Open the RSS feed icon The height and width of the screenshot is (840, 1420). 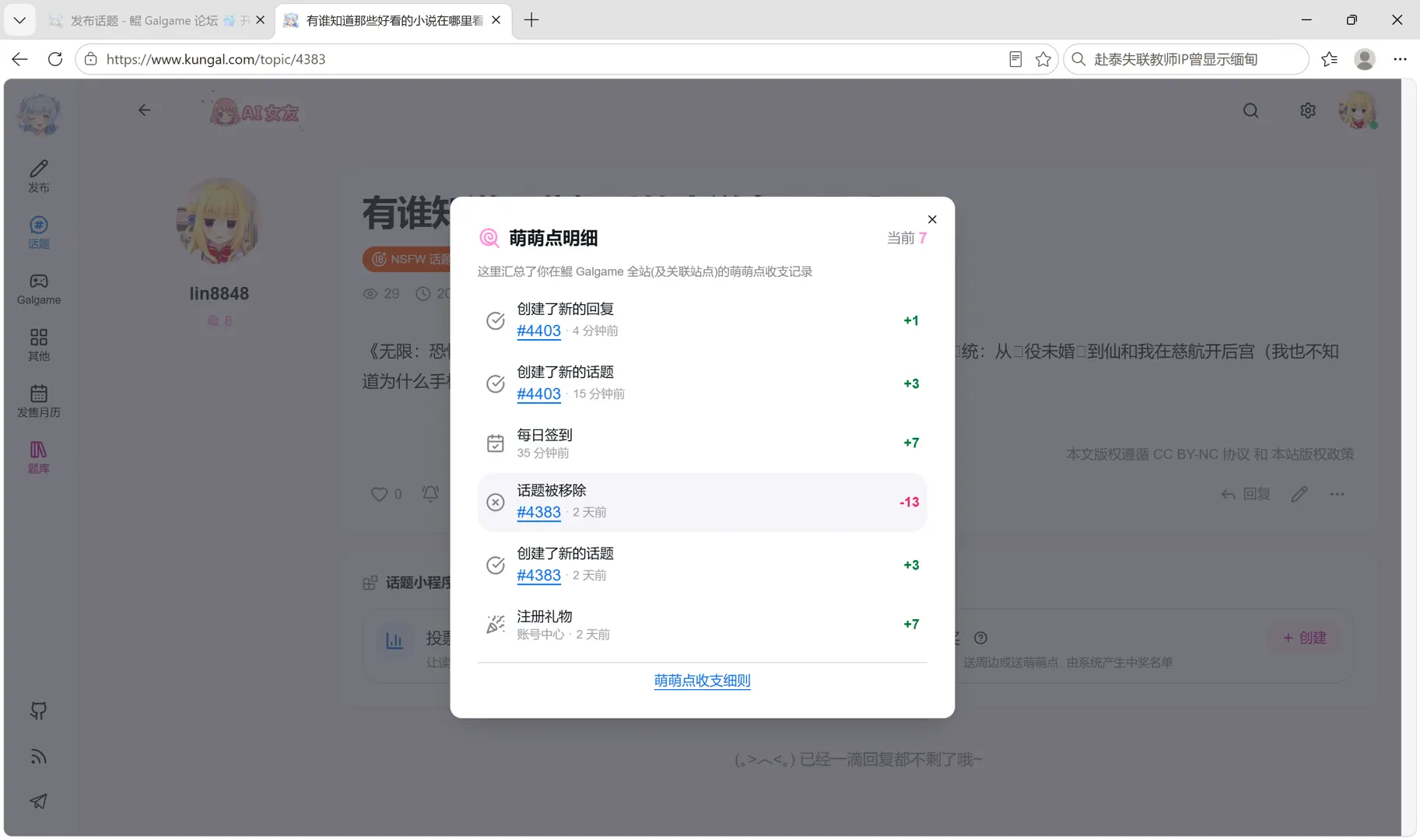click(38, 756)
